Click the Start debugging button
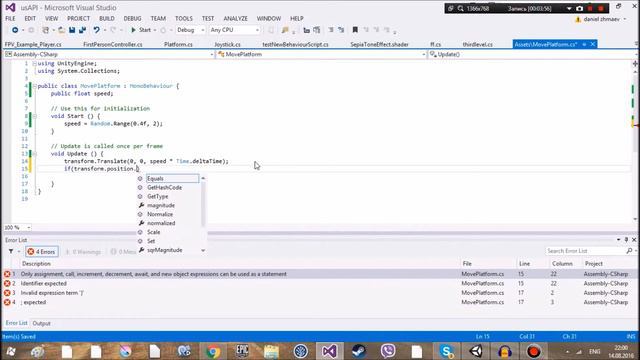The image size is (640, 360). (x=141, y=30)
